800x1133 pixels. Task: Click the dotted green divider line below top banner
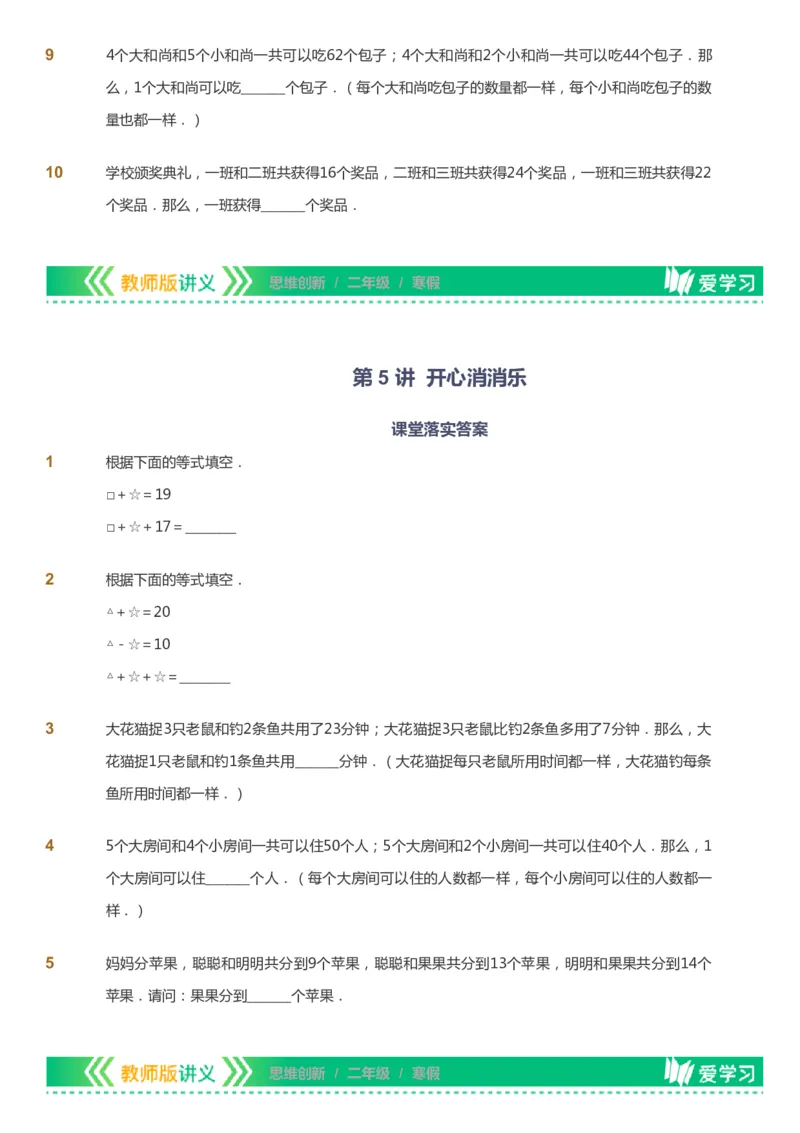tap(400, 300)
